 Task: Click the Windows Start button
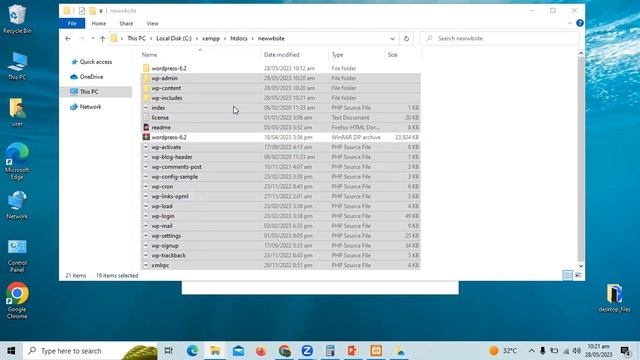(x=11, y=351)
